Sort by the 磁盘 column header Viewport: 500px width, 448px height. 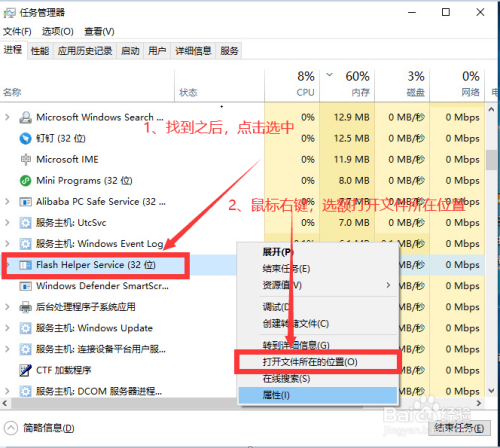click(x=402, y=85)
